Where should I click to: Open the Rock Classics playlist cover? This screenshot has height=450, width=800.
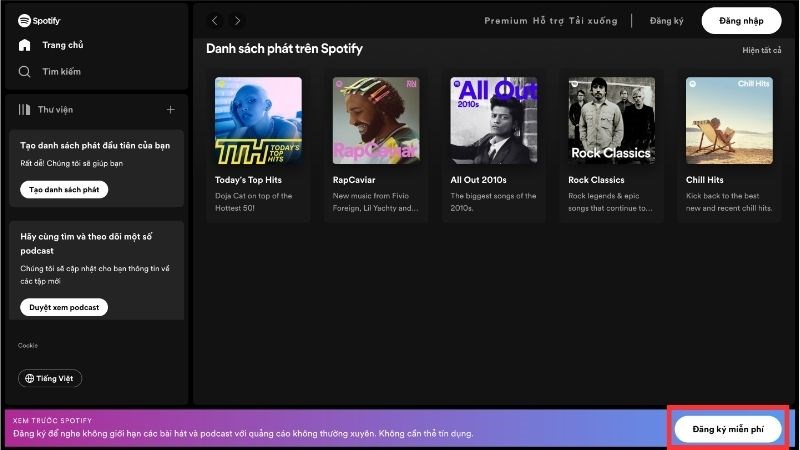(x=612, y=120)
